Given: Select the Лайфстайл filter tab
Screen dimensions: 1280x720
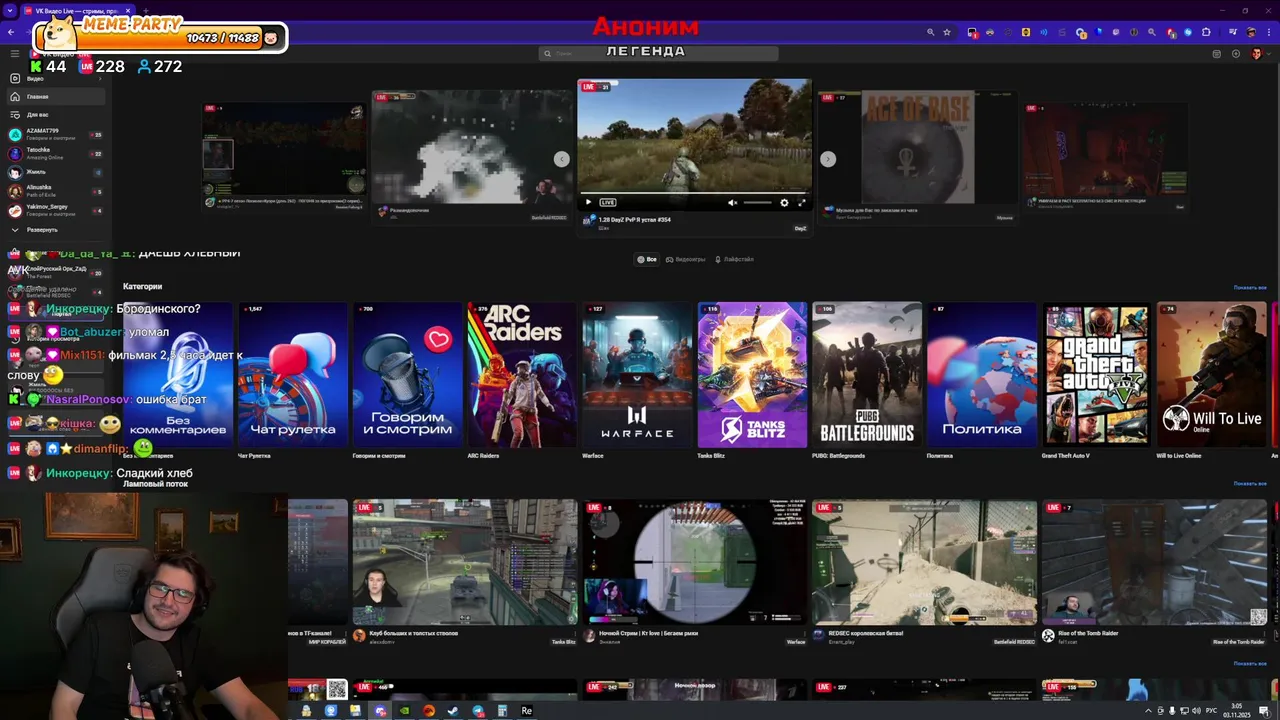Looking at the screenshot, I should pos(734,259).
